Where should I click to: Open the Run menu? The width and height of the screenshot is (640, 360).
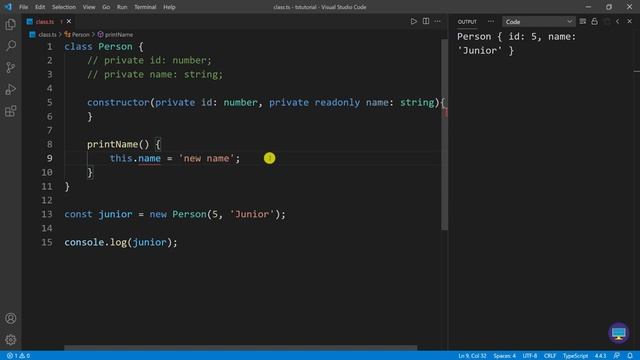[x=122, y=7]
